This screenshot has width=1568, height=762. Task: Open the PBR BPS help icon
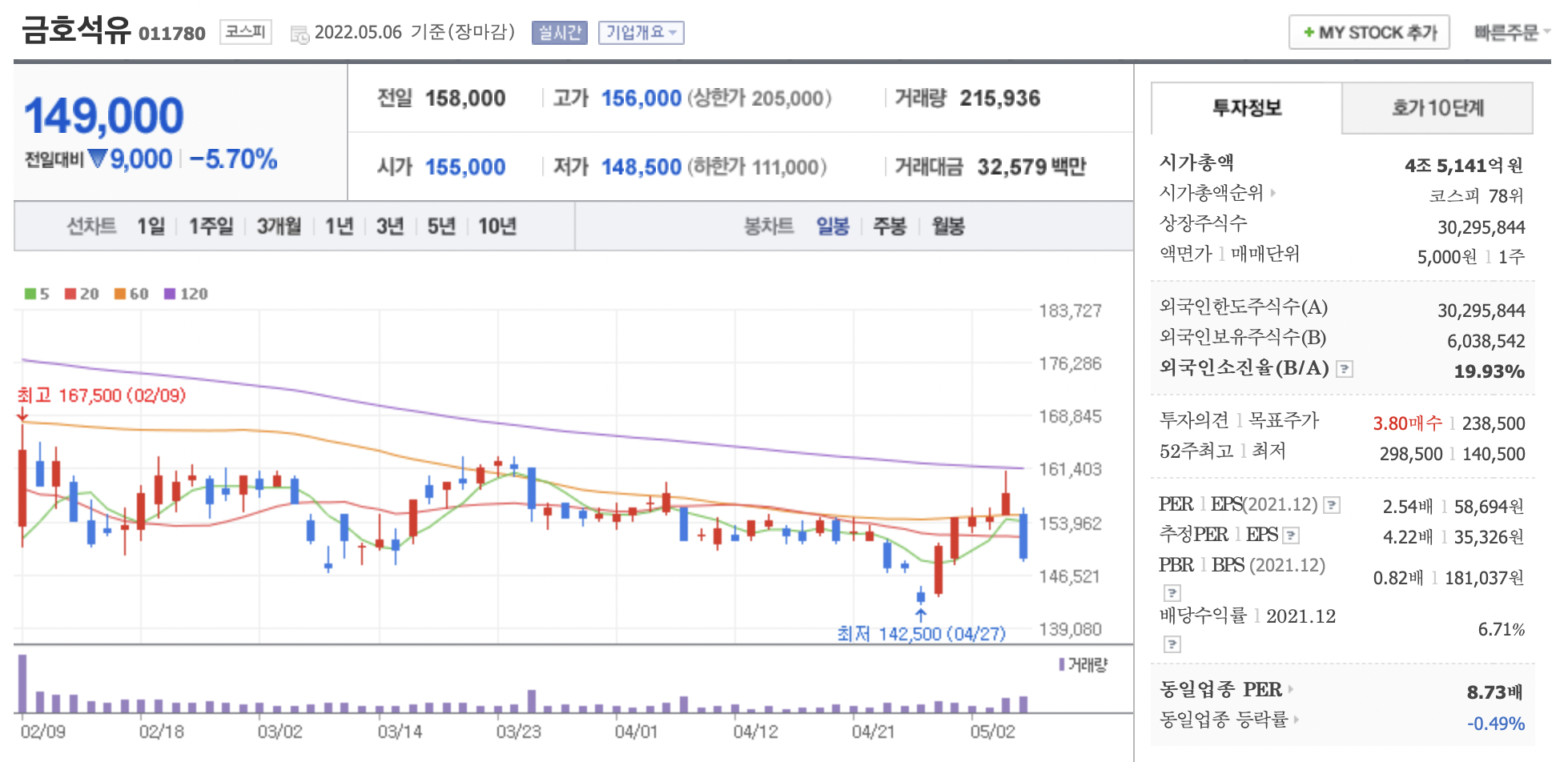(1172, 593)
